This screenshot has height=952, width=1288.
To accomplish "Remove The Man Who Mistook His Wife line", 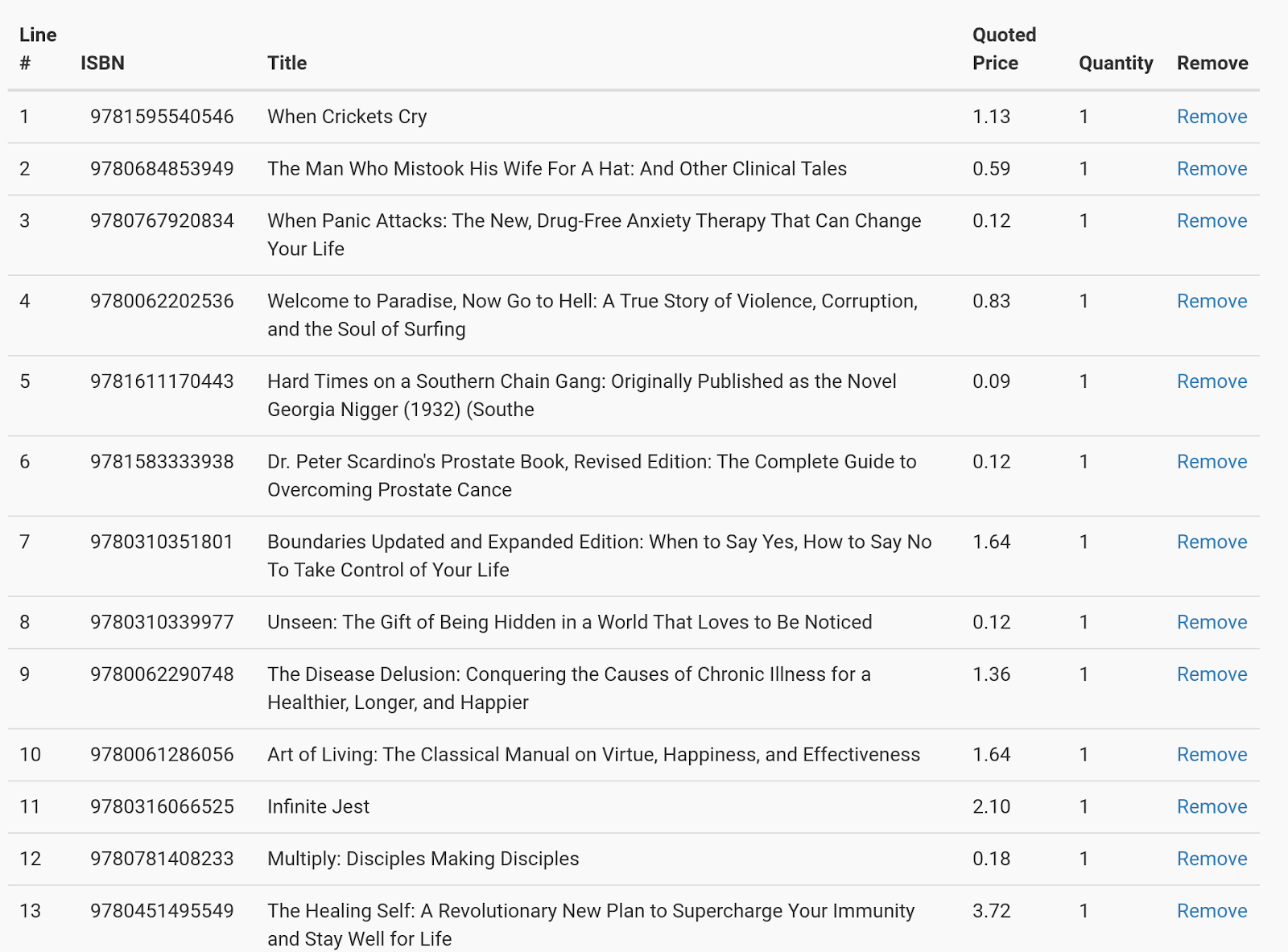I will (x=1212, y=169).
